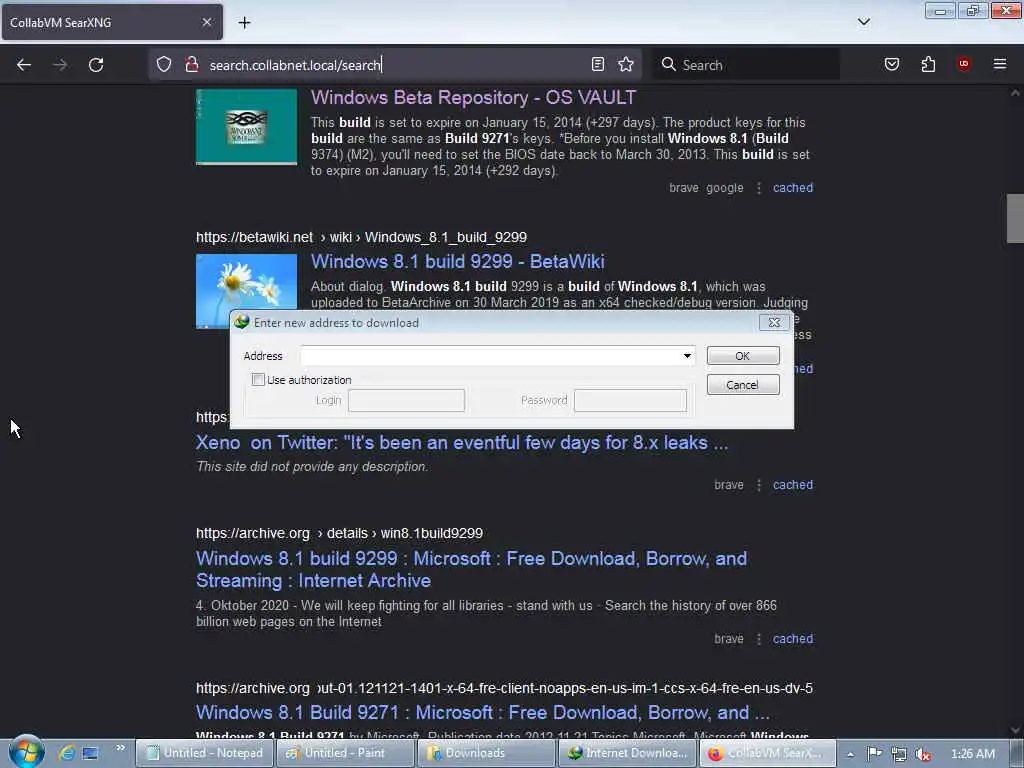Toggle reader view icon in address bar
Image resolution: width=1024 pixels, height=768 pixels.
598,64
